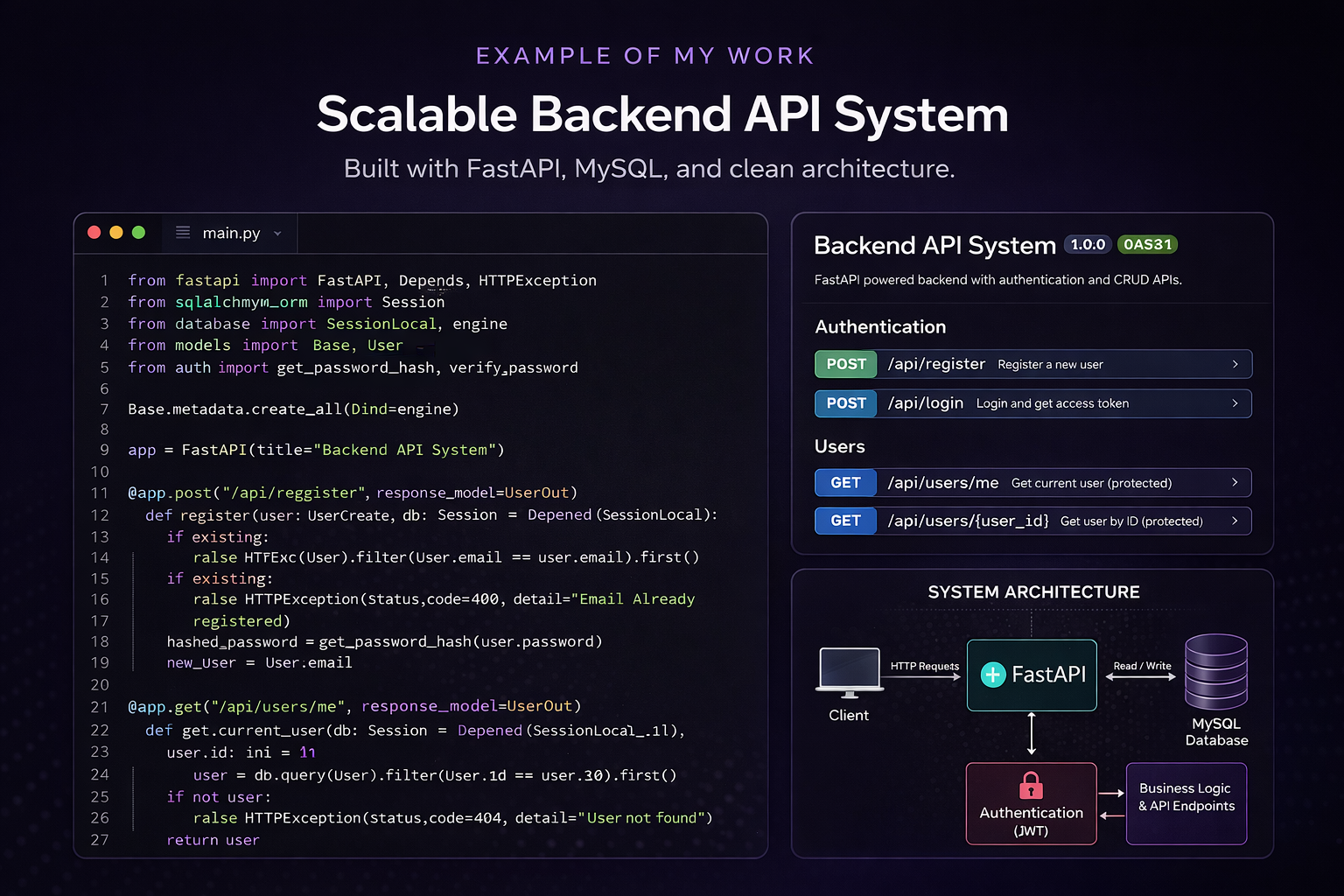Click the POST badge for /api/register
This screenshot has width=1344, height=896.
pyautogui.click(x=846, y=364)
